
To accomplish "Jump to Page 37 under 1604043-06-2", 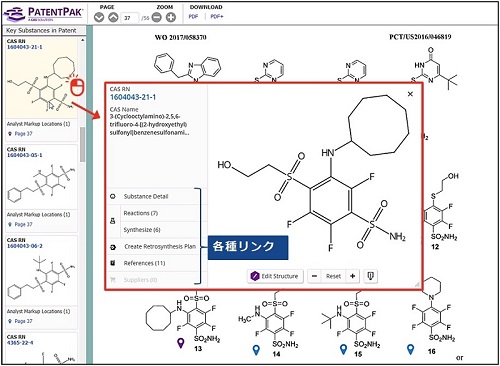I will [x=23, y=321].
